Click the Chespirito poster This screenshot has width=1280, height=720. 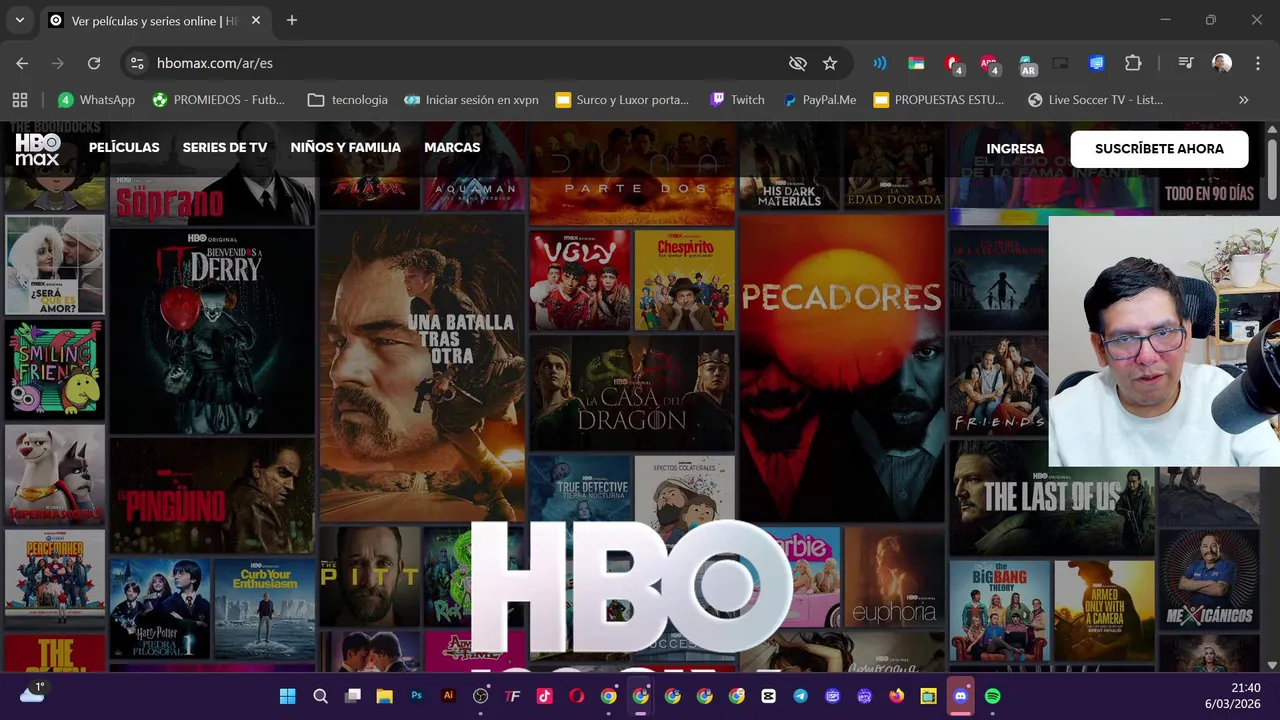click(684, 280)
